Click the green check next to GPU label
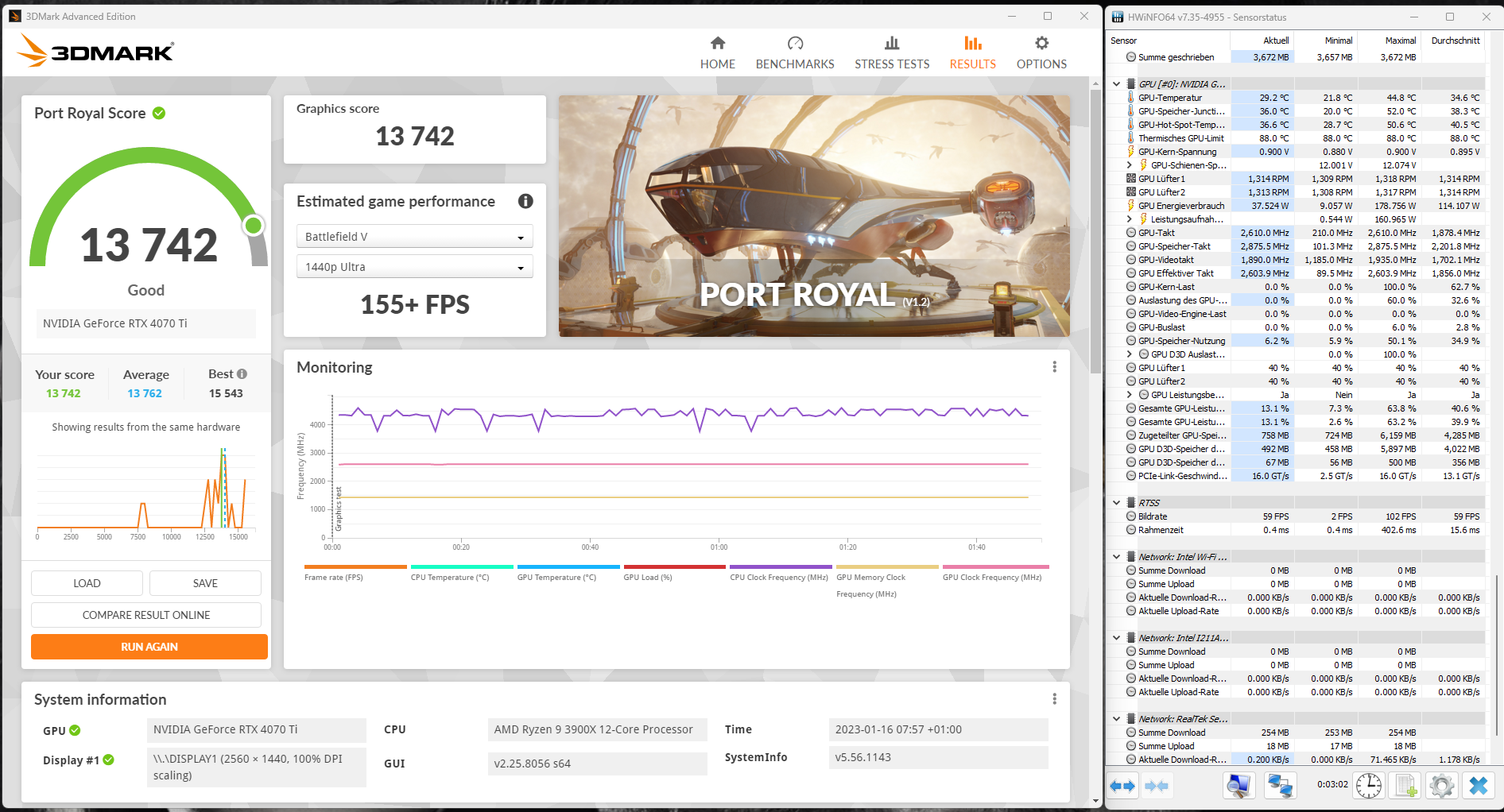 pyautogui.click(x=75, y=730)
